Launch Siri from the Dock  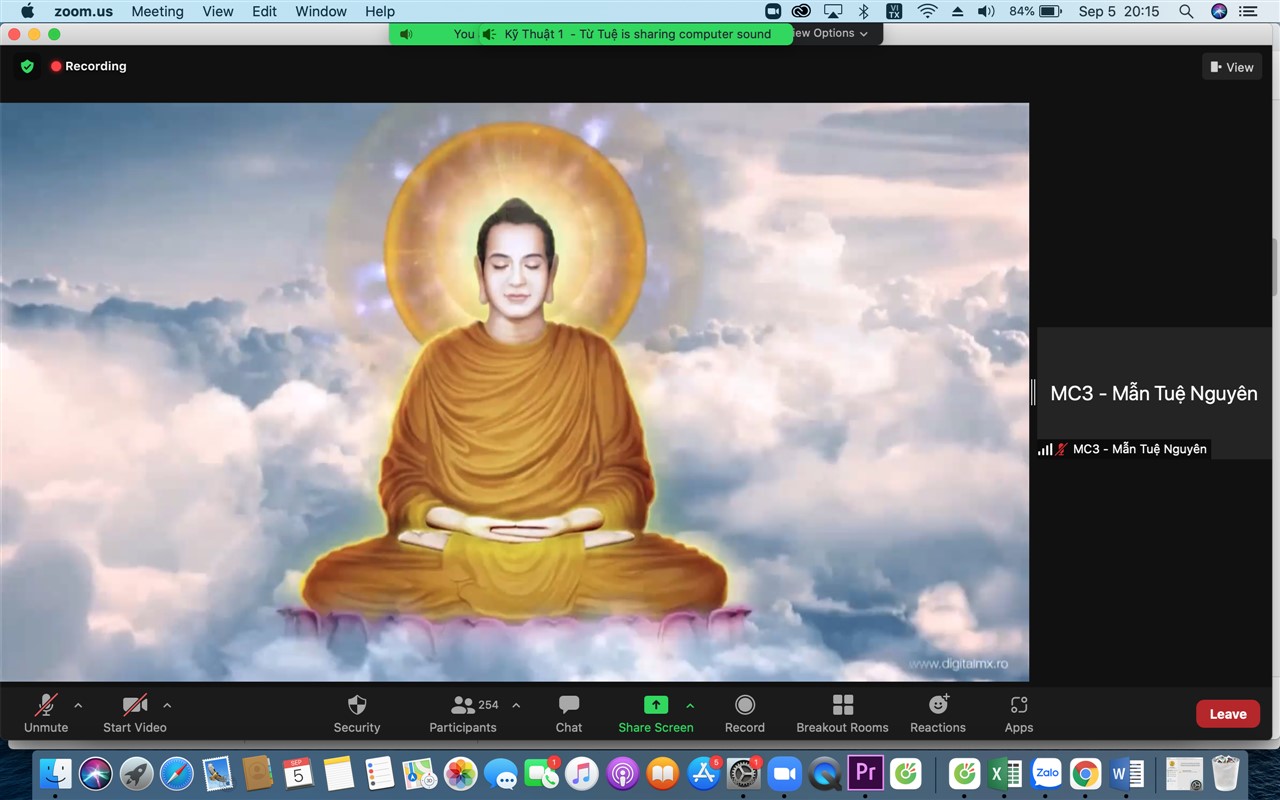coord(96,773)
